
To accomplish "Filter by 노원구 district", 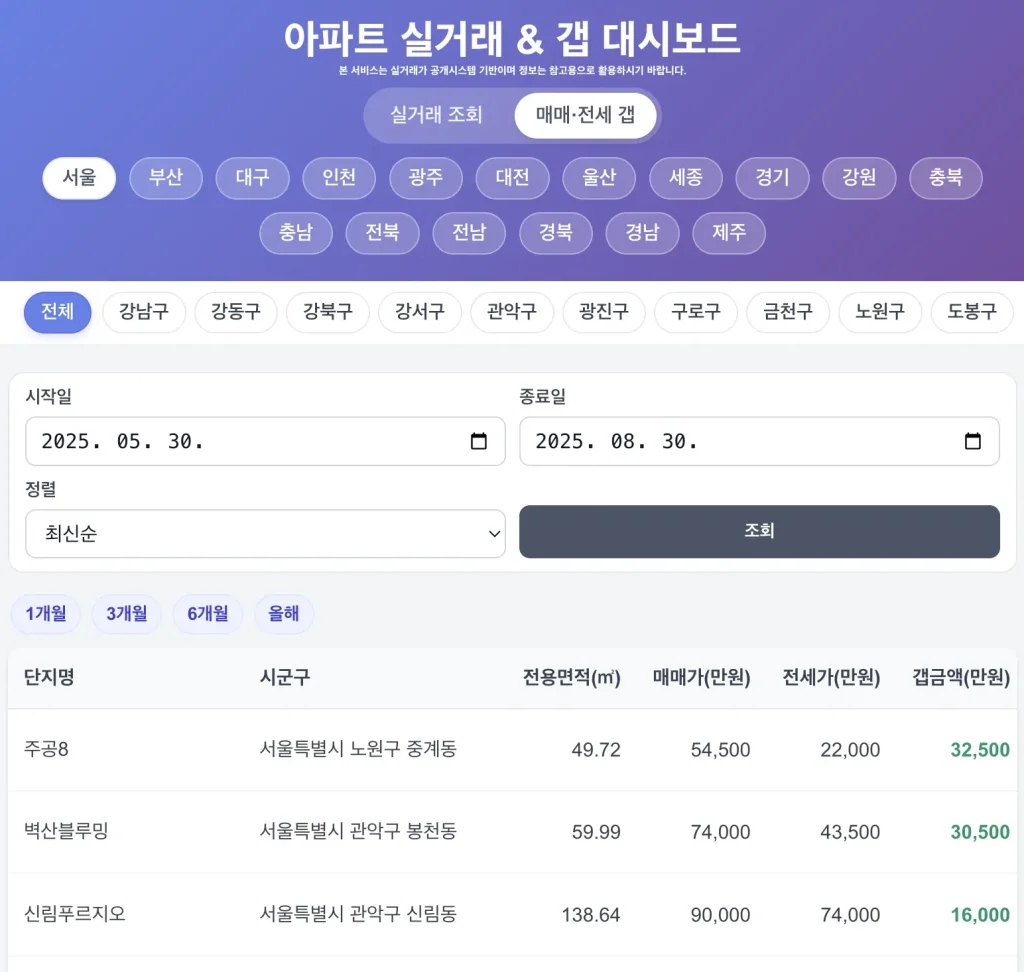I will [880, 312].
